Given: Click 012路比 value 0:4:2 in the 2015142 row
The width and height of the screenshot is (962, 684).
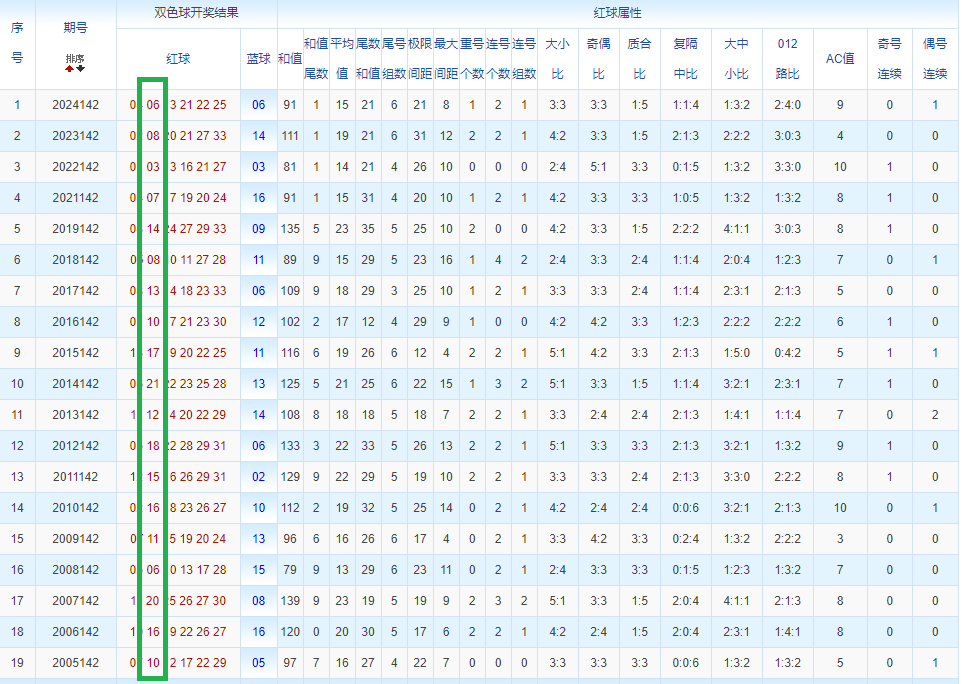Looking at the screenshot, I should pyautogui.click(x=787, y=353).
